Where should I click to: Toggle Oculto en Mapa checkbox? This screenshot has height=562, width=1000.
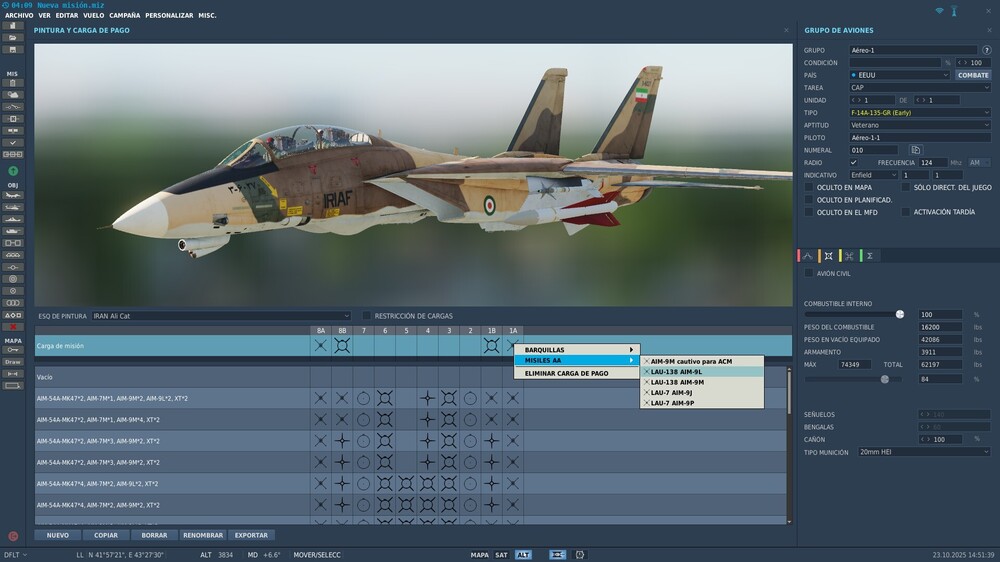click(x=809, y=187)
